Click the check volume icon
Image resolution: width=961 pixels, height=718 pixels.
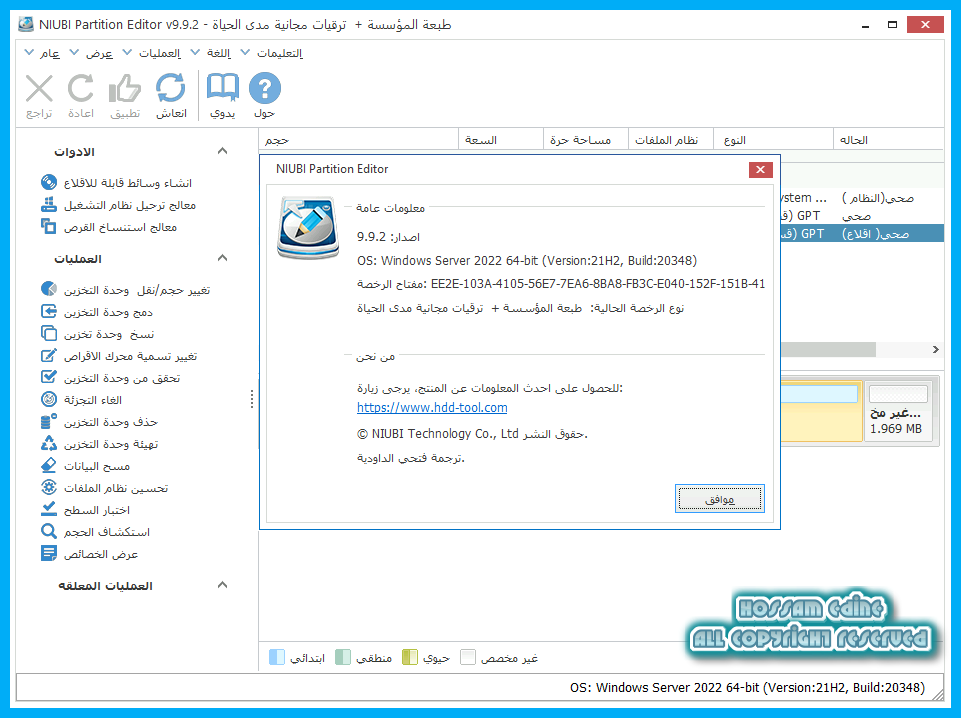[x=49, y=377]
